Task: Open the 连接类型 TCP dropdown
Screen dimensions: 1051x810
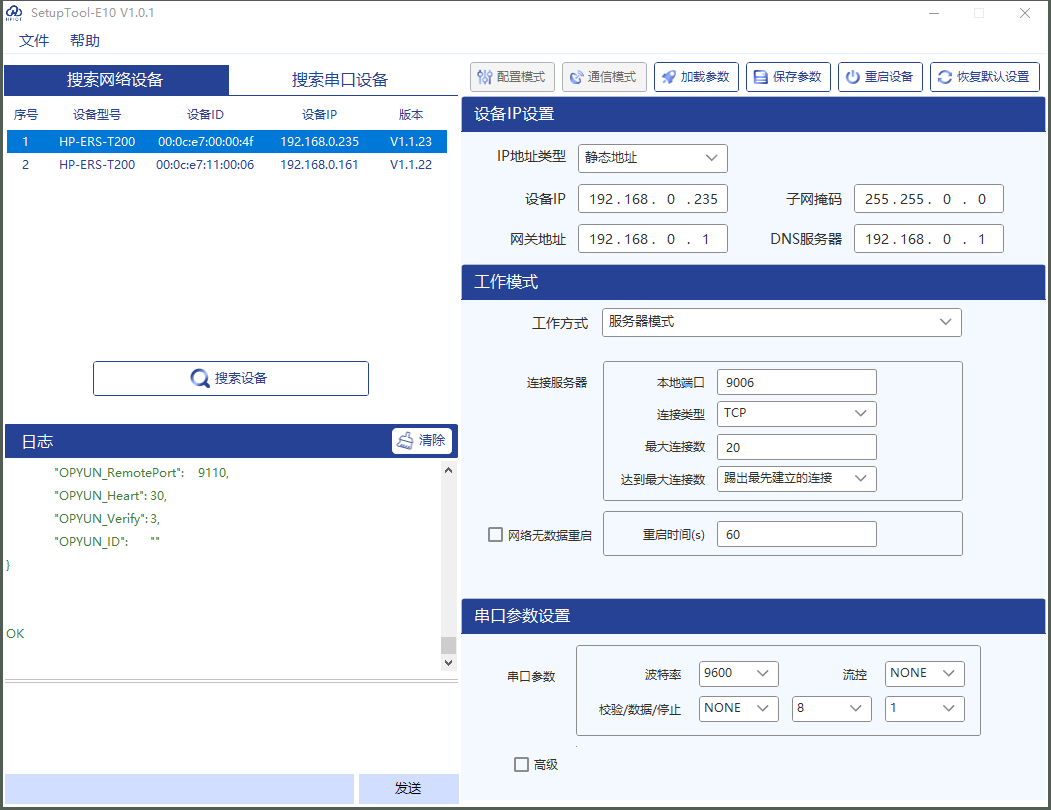Action: click(x=796, y=414)
